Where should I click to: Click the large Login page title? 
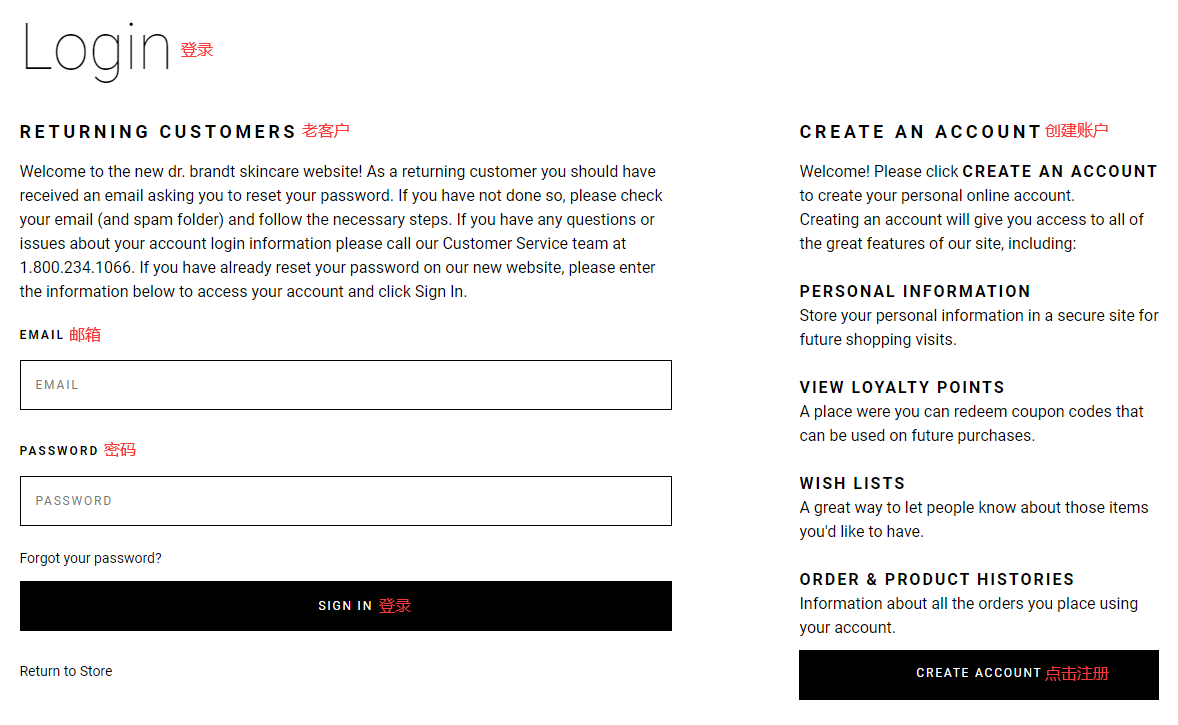tap(96, 48)
